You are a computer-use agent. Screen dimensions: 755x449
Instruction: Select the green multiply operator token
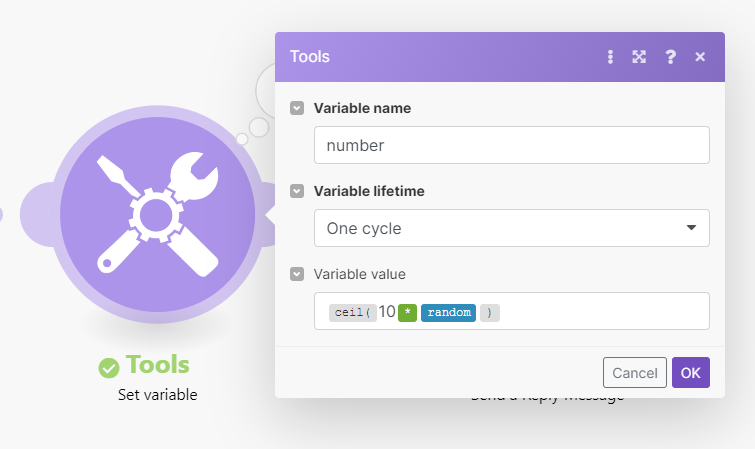(407, 313)
